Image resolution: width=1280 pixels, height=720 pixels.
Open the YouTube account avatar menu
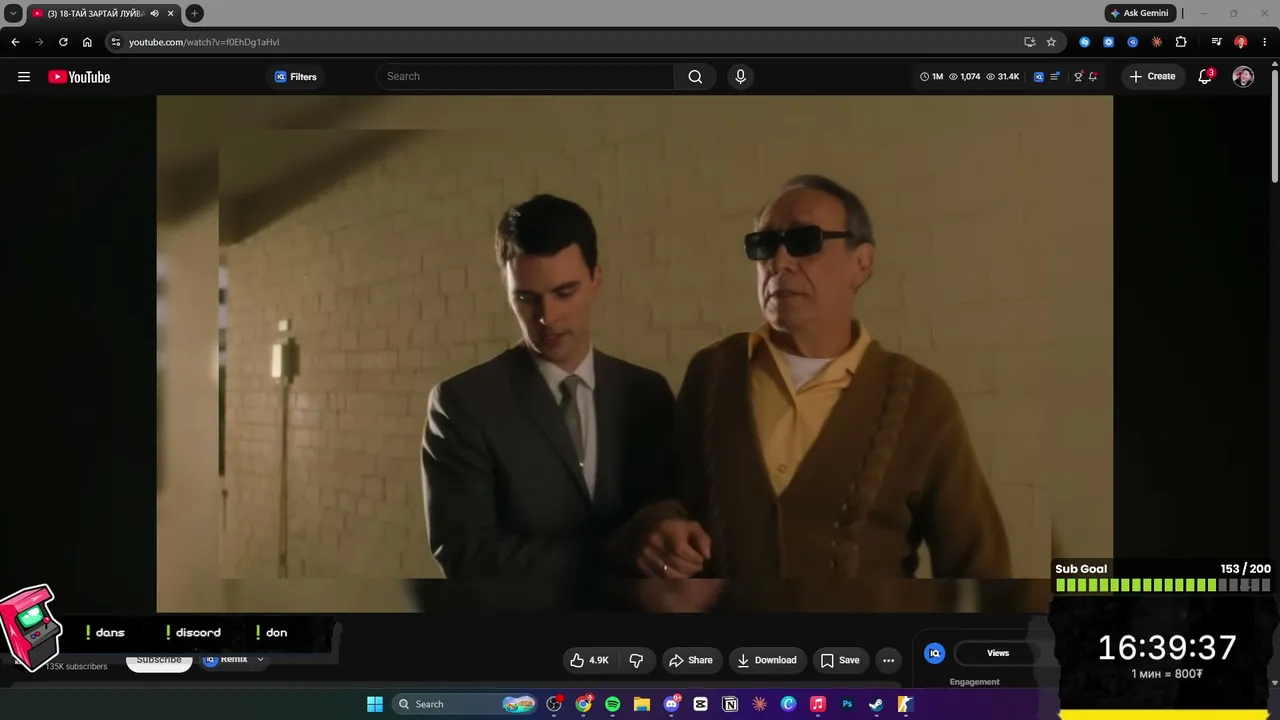[1243, 77]
